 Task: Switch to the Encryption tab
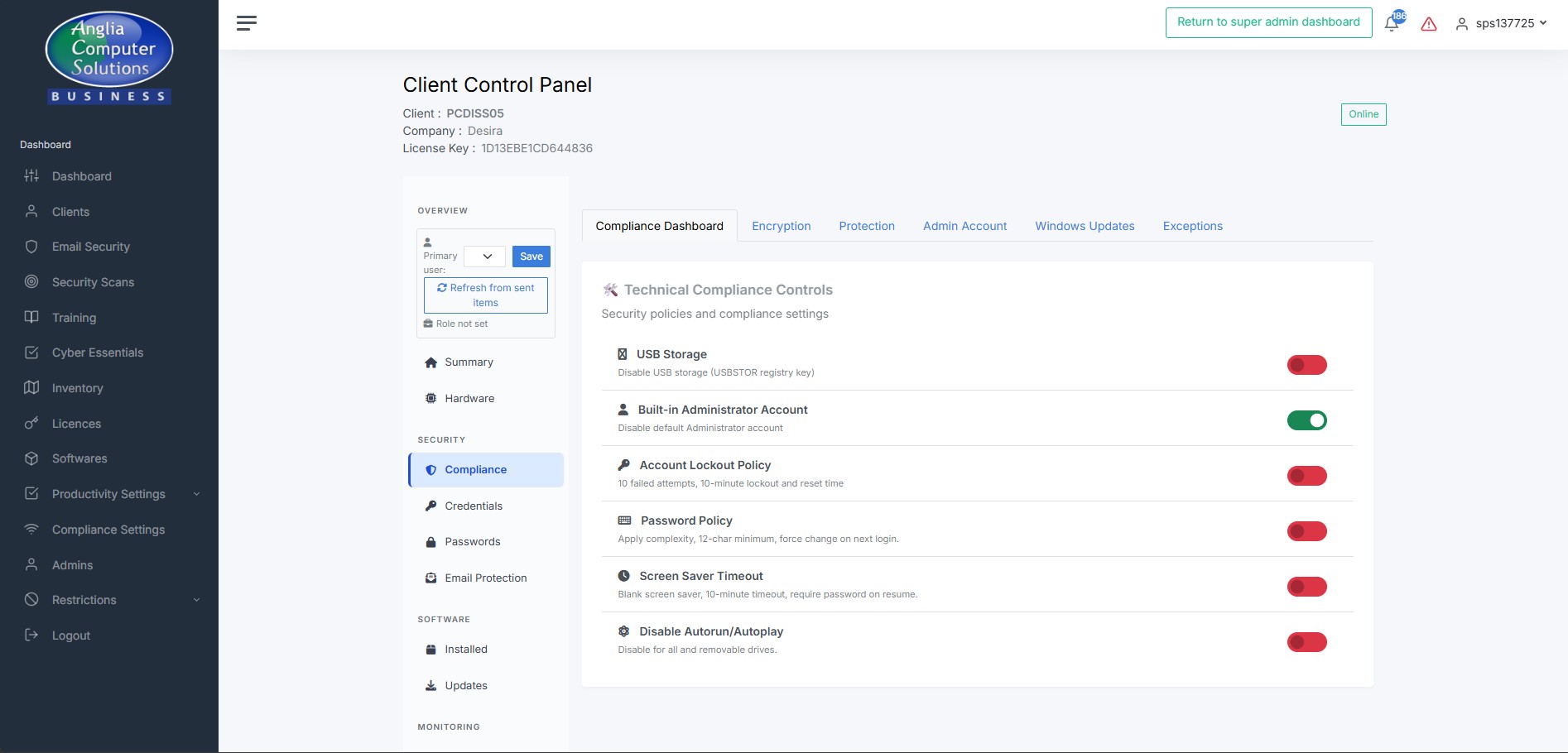pos(781,225)
